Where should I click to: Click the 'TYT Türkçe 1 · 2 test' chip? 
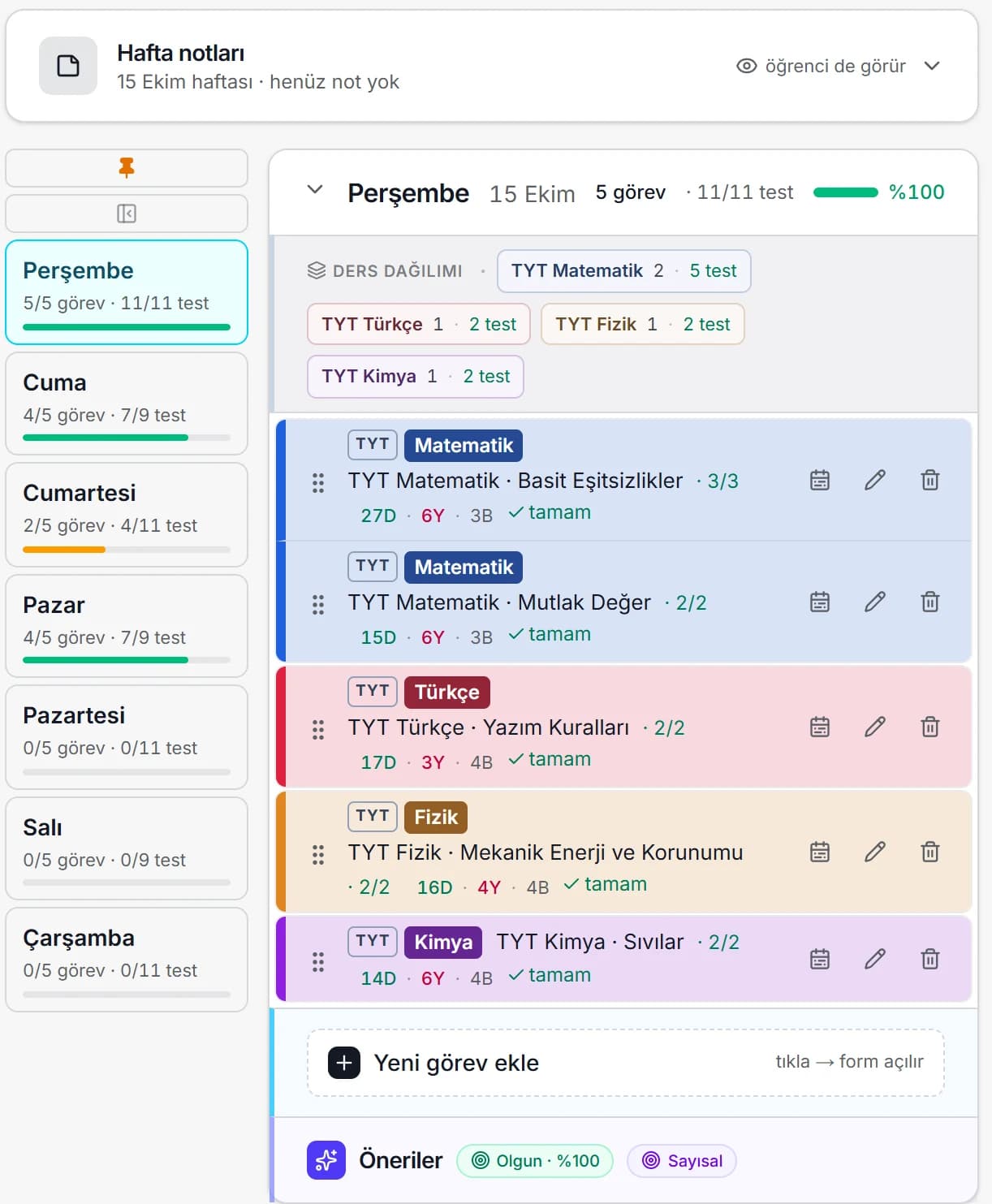(x=419, y=324)
